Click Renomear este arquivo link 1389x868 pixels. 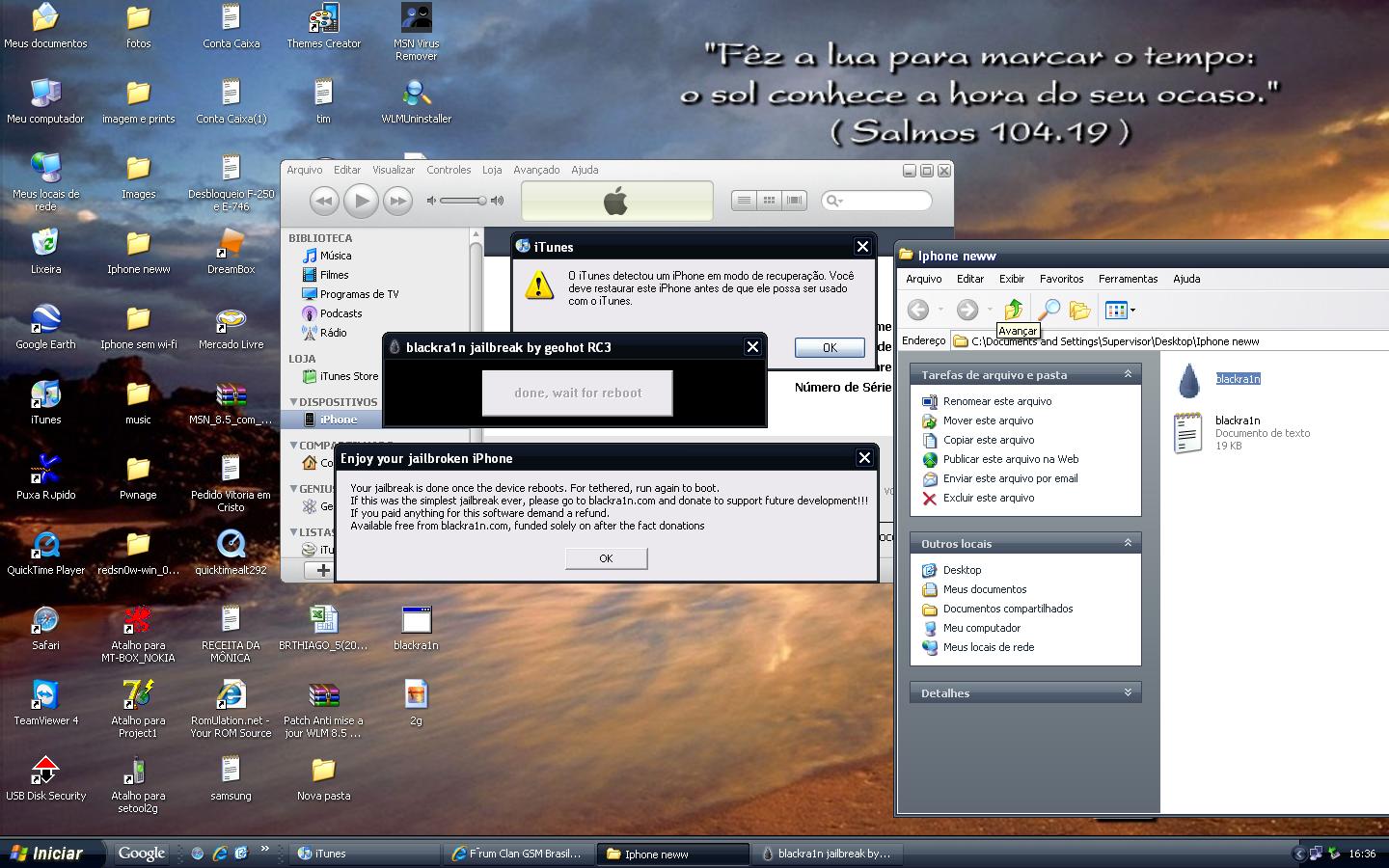(997, 401)
